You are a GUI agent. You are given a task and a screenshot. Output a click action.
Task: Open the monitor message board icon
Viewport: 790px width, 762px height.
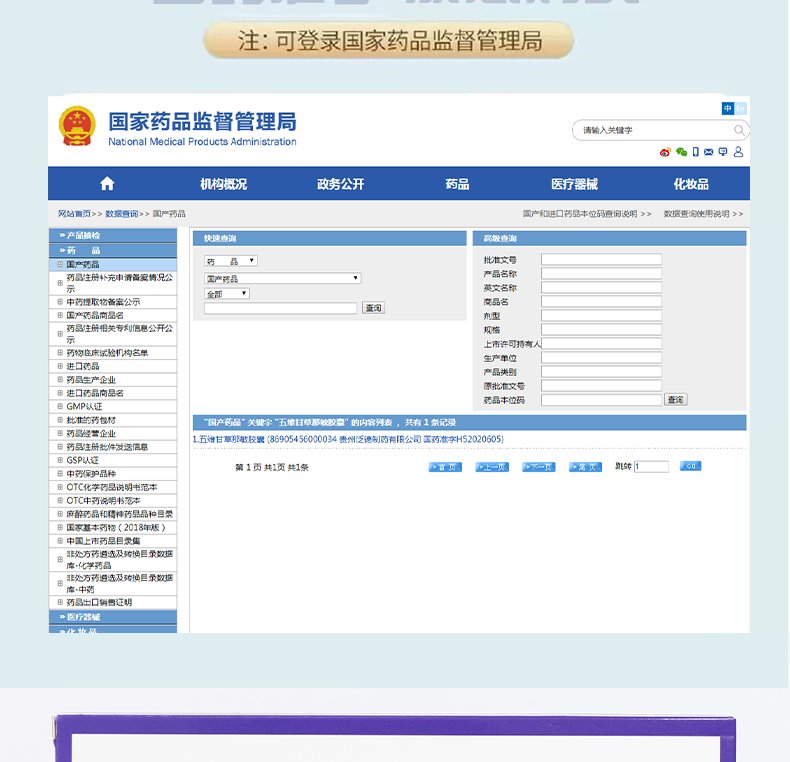tap(723, 152)
